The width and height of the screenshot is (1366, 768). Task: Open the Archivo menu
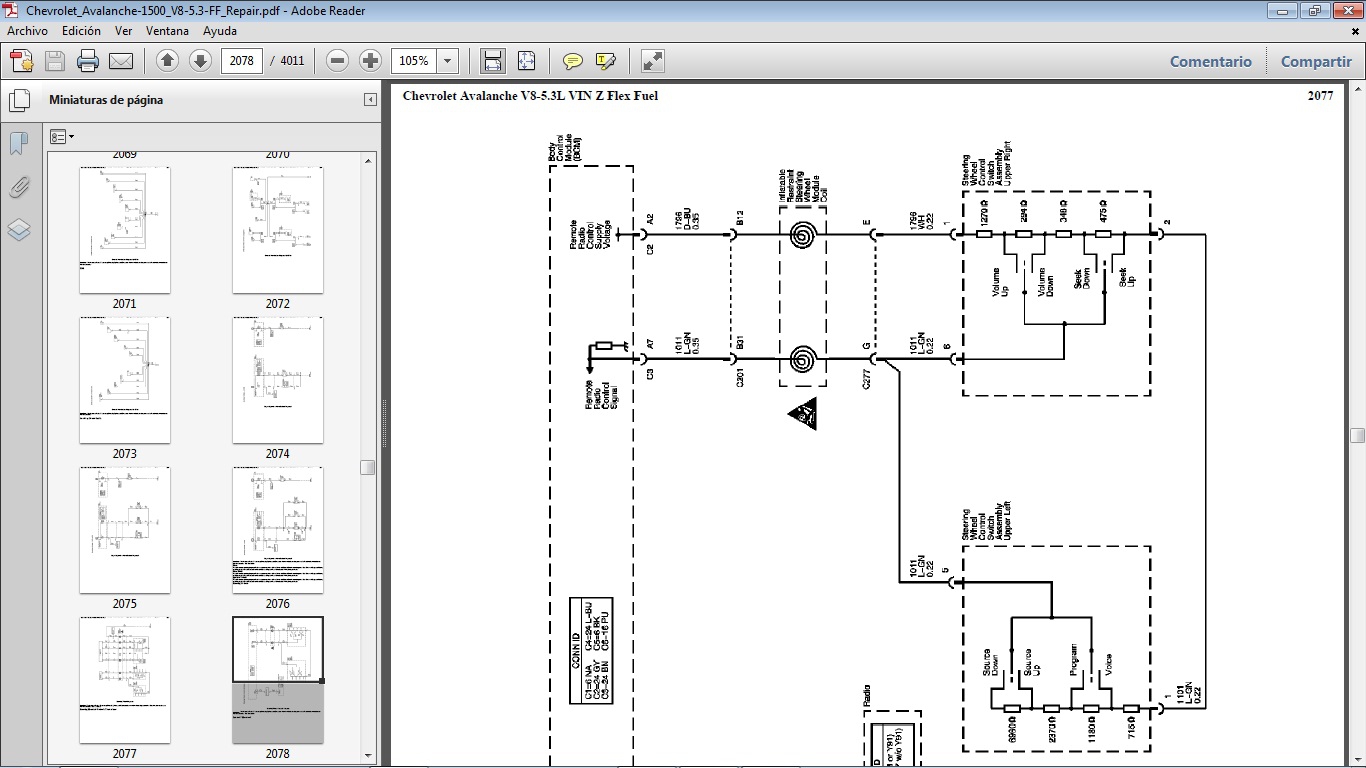click(x=27, y=31)
